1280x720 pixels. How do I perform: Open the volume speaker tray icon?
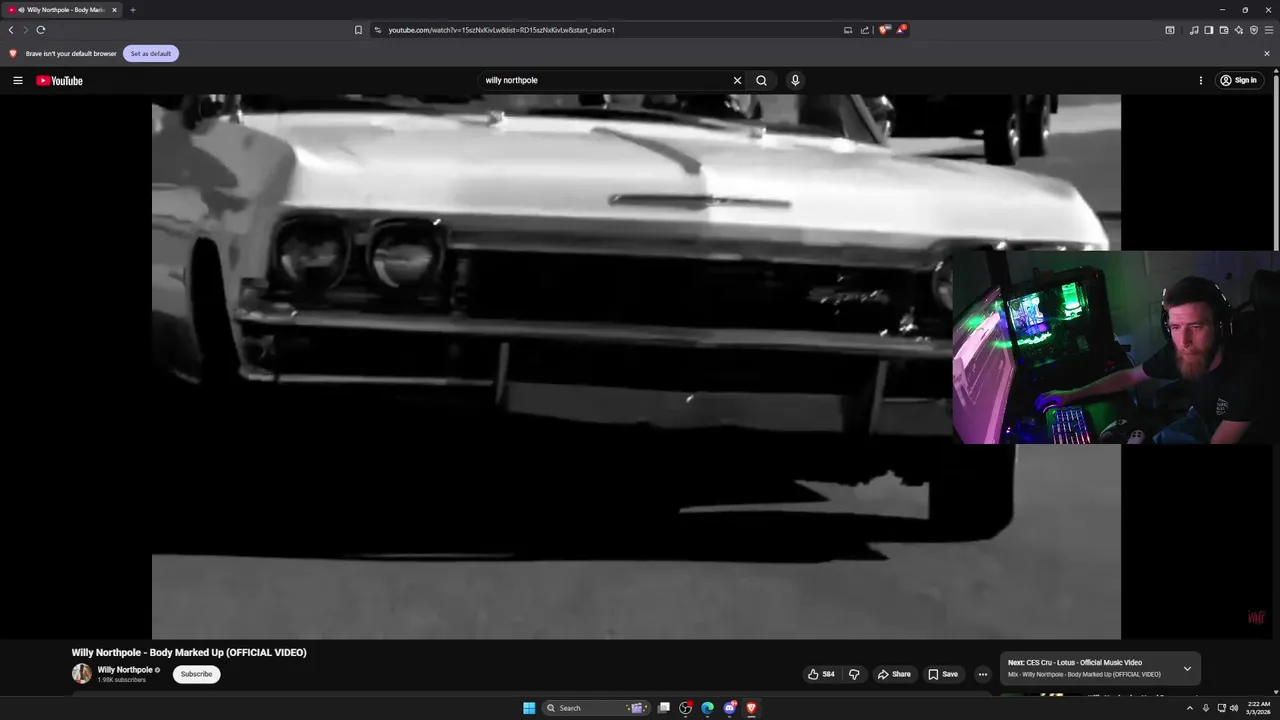(1234, 708)
